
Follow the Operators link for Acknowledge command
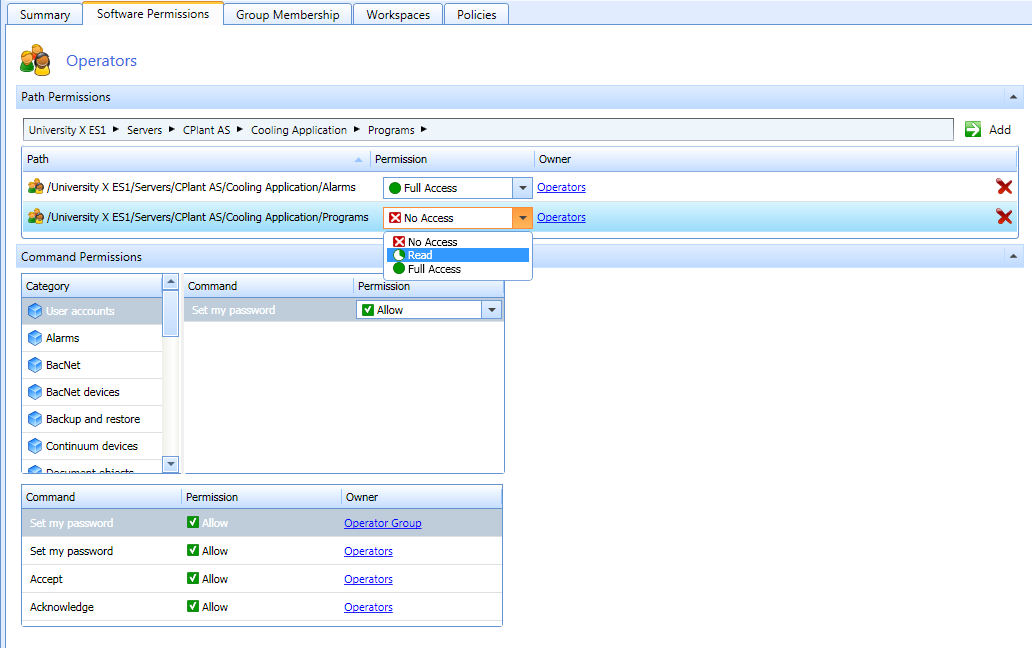pyautogui.click(x=368, y=607)
